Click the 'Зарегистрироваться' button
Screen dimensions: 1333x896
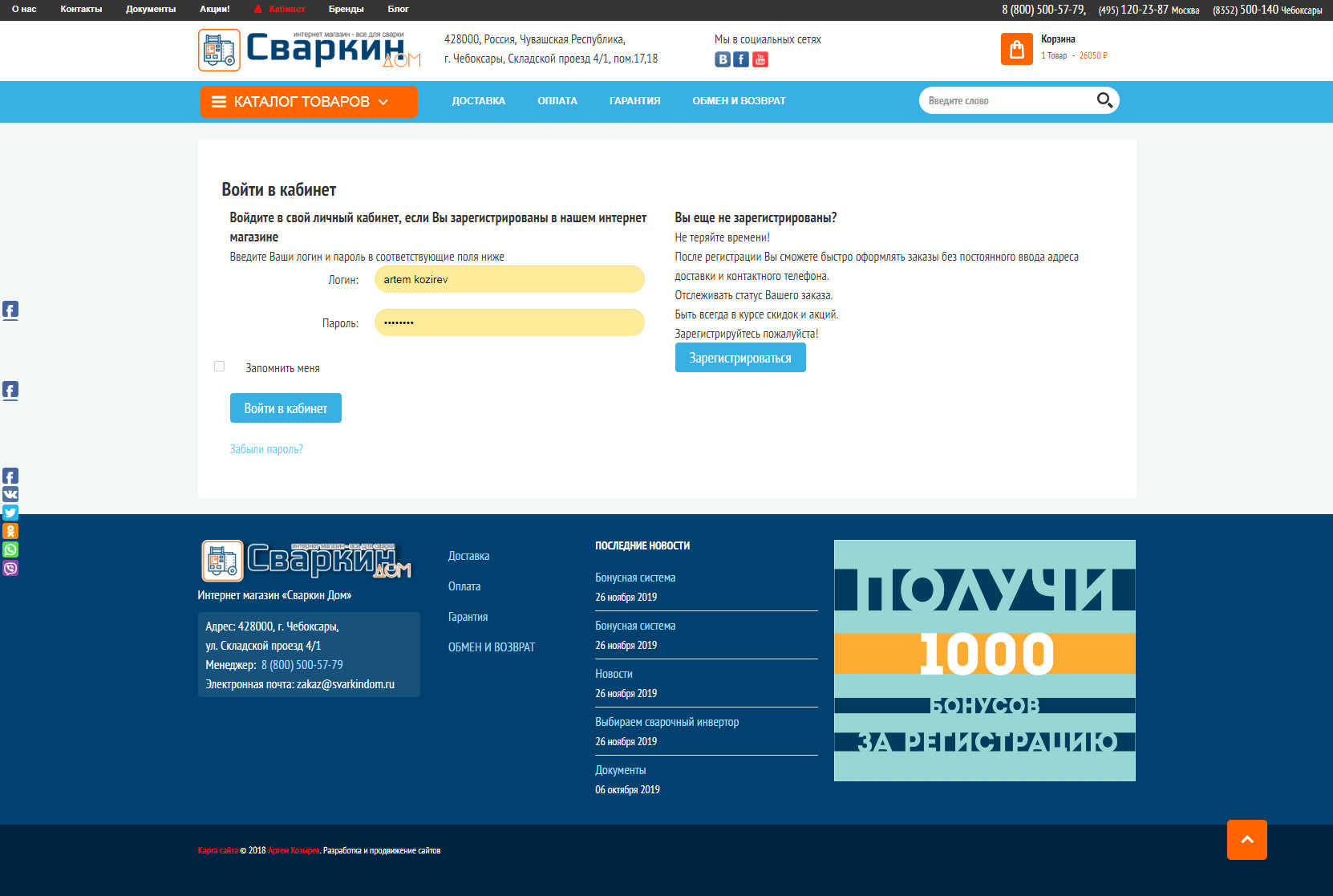click(740, 358)
